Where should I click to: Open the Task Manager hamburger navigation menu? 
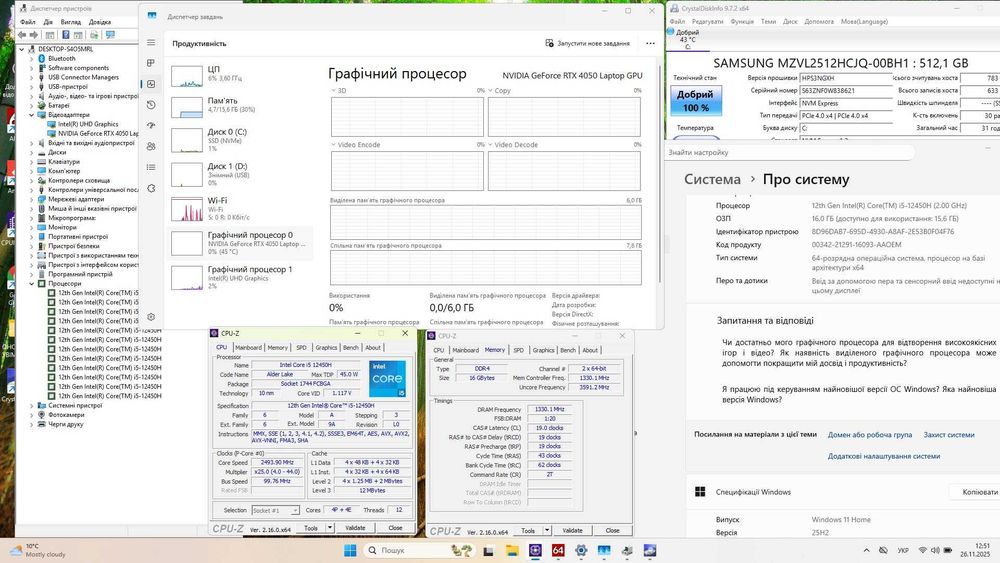pos(151,43)
